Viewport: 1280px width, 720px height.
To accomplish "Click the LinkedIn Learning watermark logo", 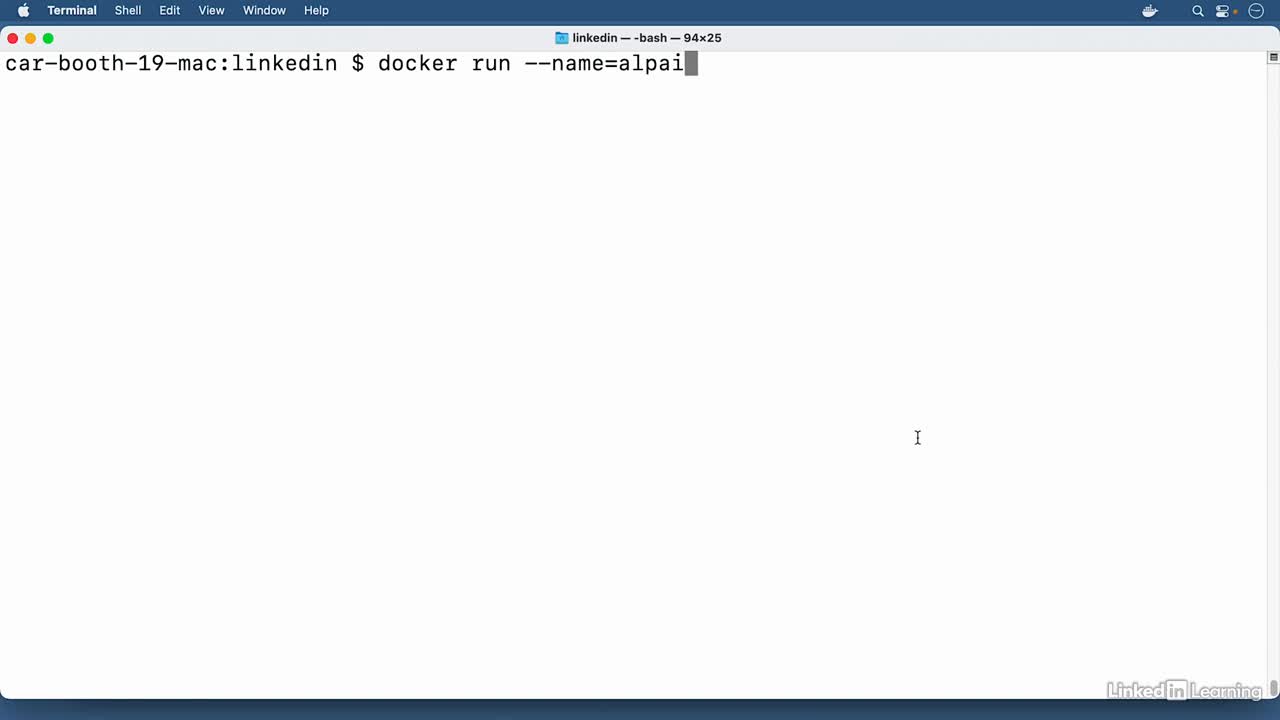I will 1184,690.
